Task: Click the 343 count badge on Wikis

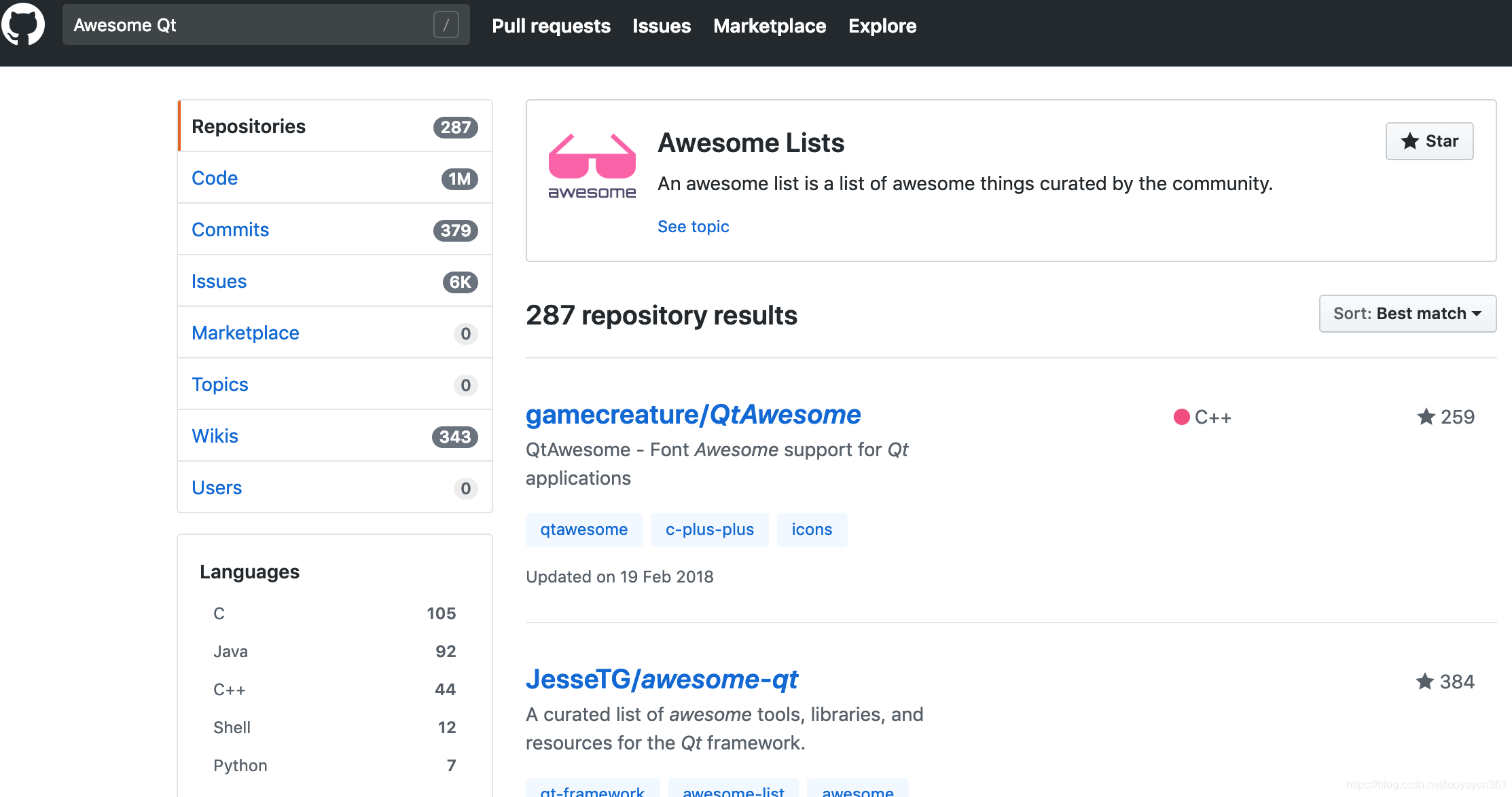Action: tap(455, 437)
